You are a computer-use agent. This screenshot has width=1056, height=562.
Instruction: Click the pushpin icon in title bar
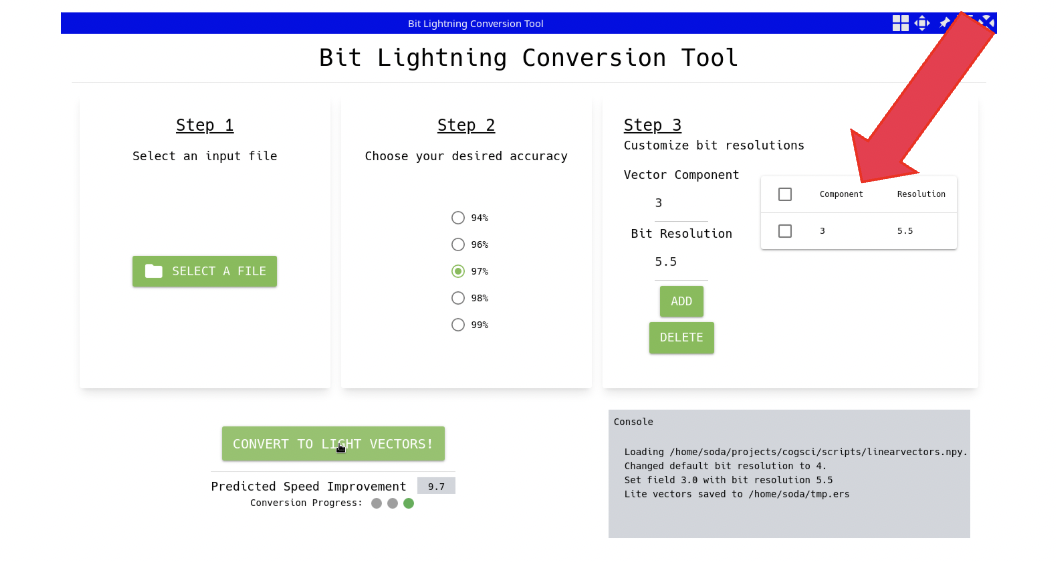pyautogui.click(x=945, y=23)
